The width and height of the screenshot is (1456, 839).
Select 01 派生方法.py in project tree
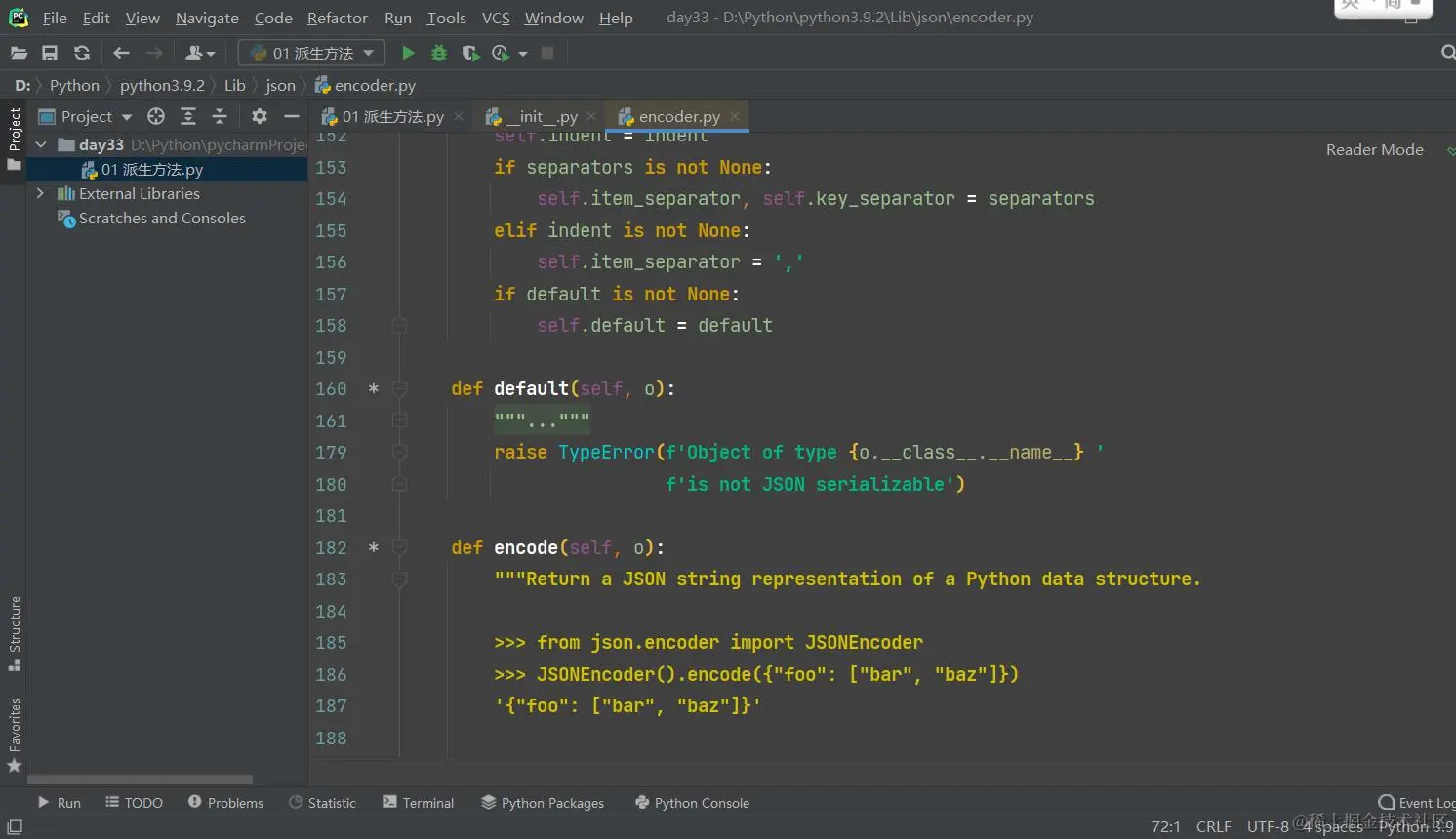pos(151,169)
